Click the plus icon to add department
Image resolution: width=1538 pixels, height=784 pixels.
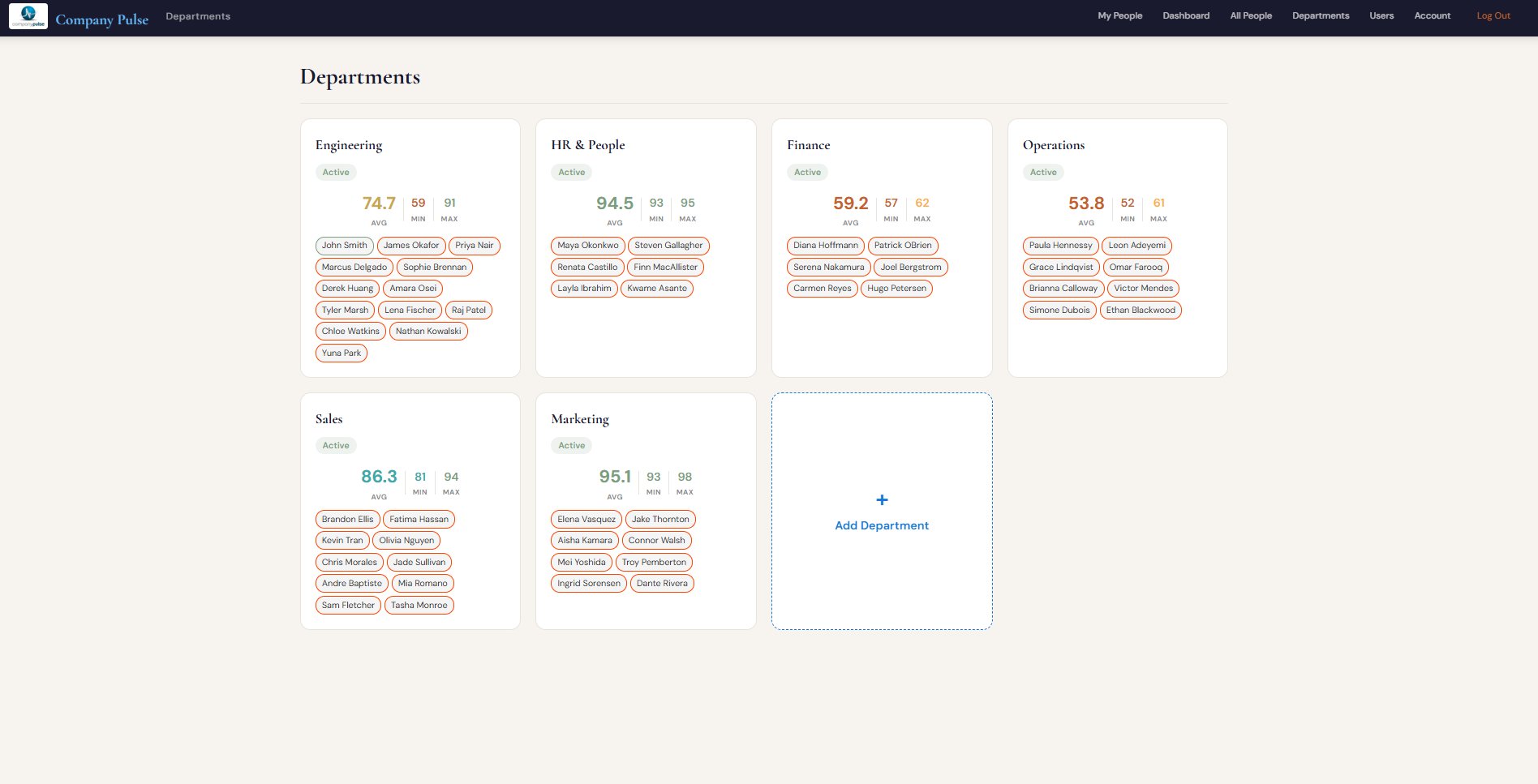[x=882, y=500]
